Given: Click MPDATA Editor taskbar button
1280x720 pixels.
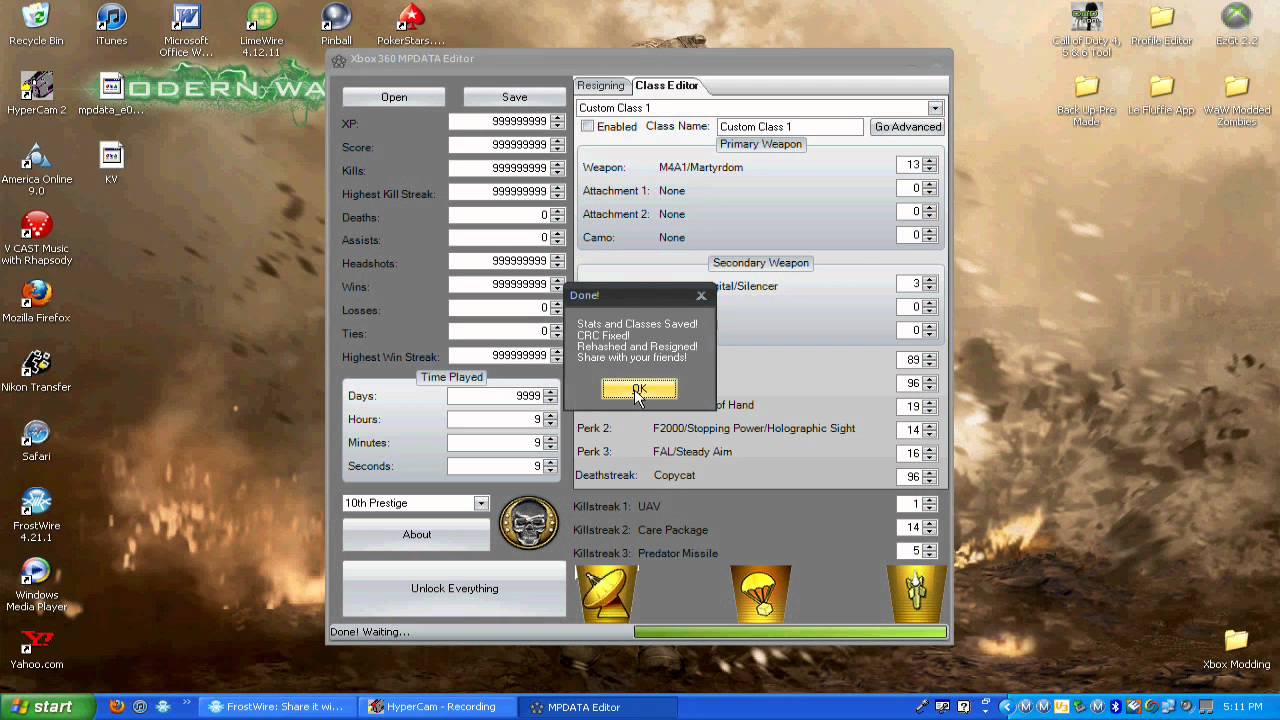Looking at the screenshot, I should coord(597,707).
